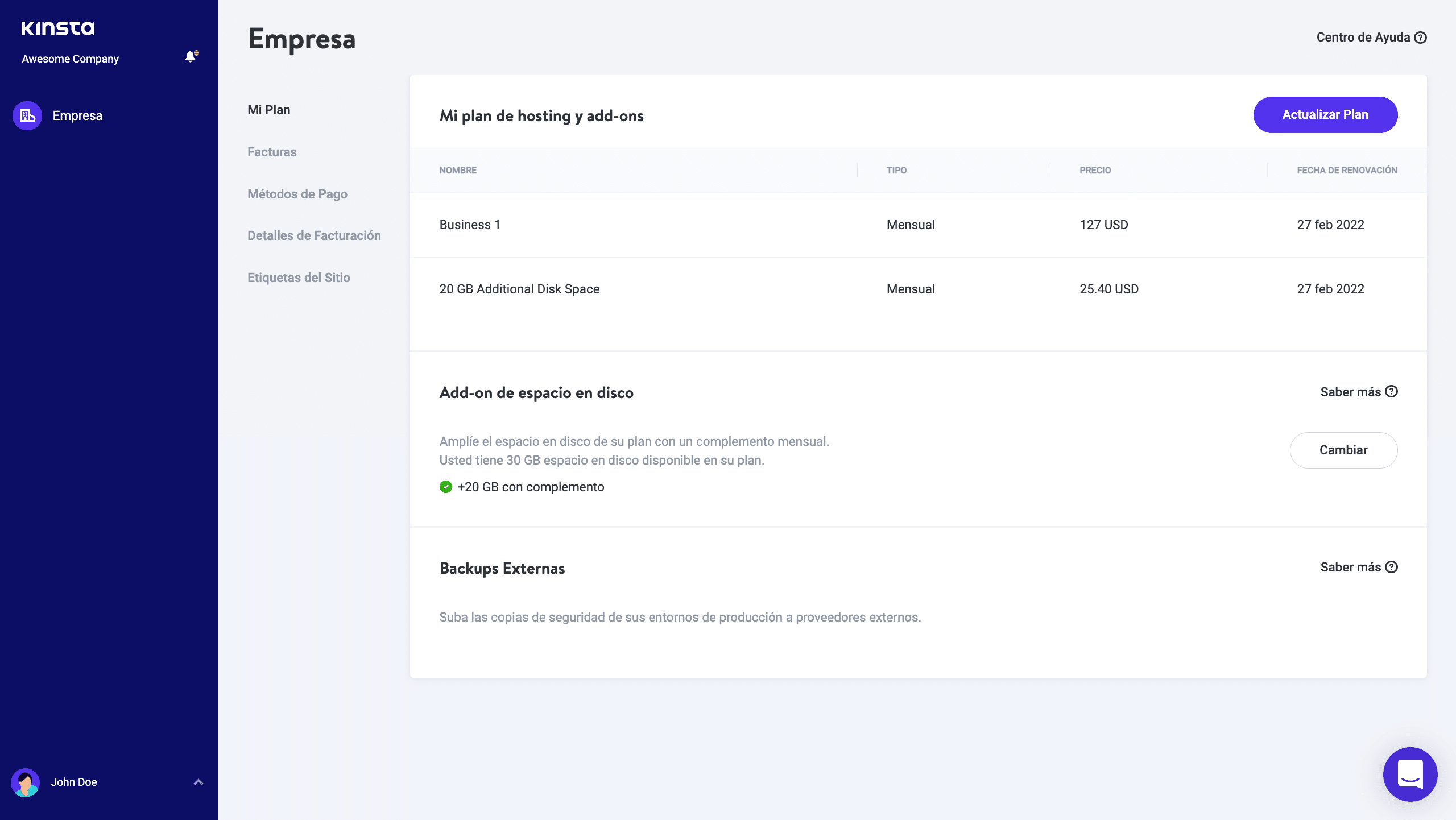This screenshot has height=820, width=1456.
Task: Click the Backups Externas Saber más icon
Action: 1391,567
